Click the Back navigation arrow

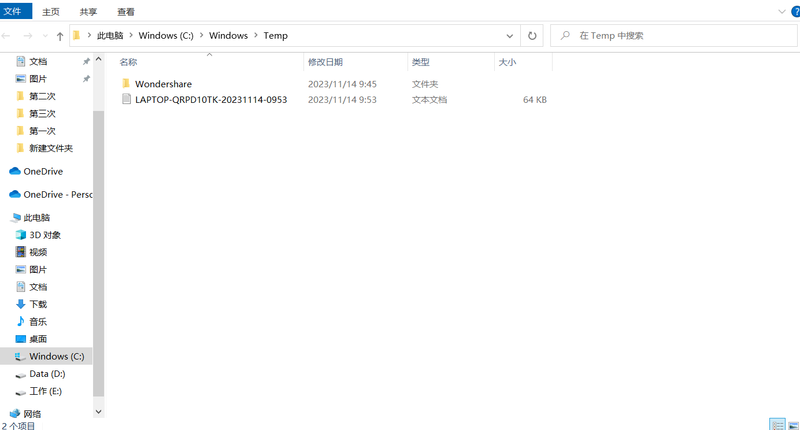pos(8,36)
